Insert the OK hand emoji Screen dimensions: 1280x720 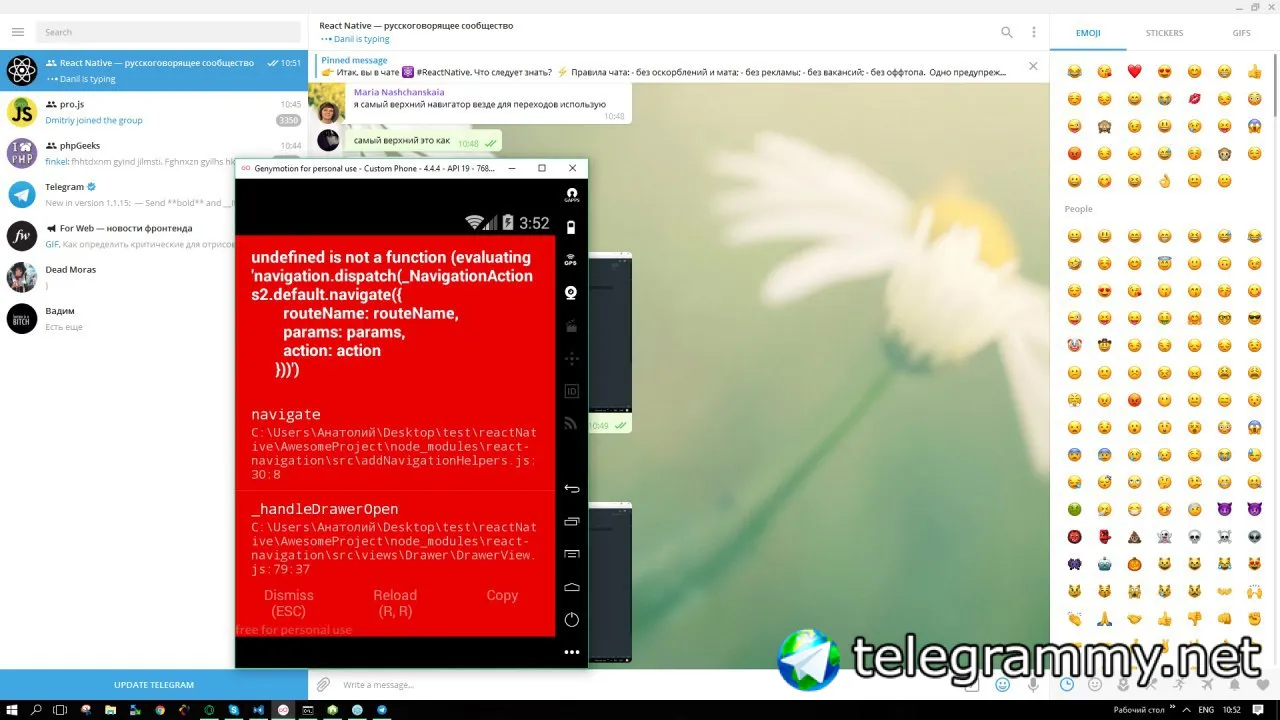[1164, 181]
